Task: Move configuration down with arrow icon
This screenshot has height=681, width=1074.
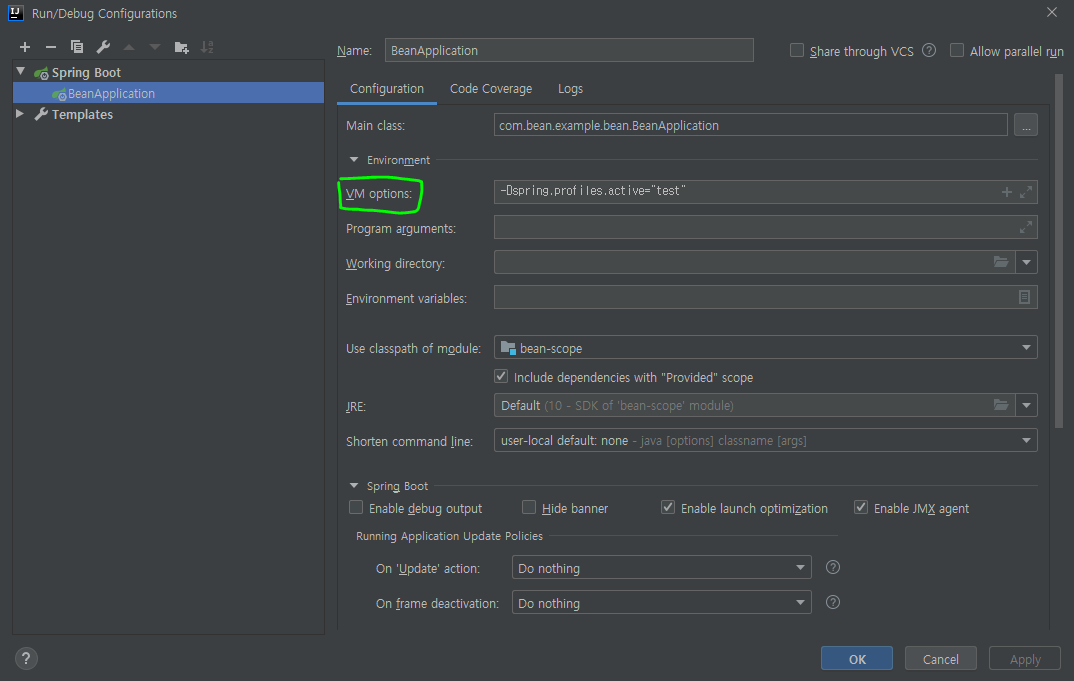Action: (155, 47)
